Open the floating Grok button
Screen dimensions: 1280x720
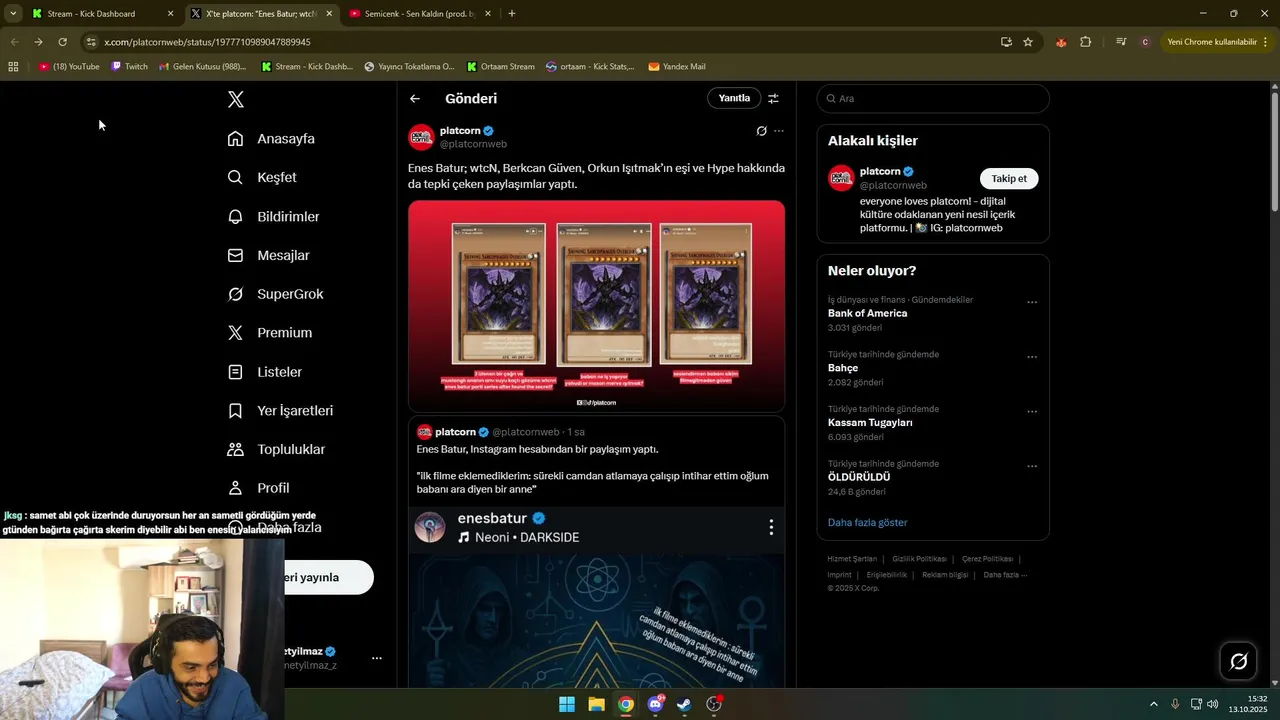pos(1238,661)
